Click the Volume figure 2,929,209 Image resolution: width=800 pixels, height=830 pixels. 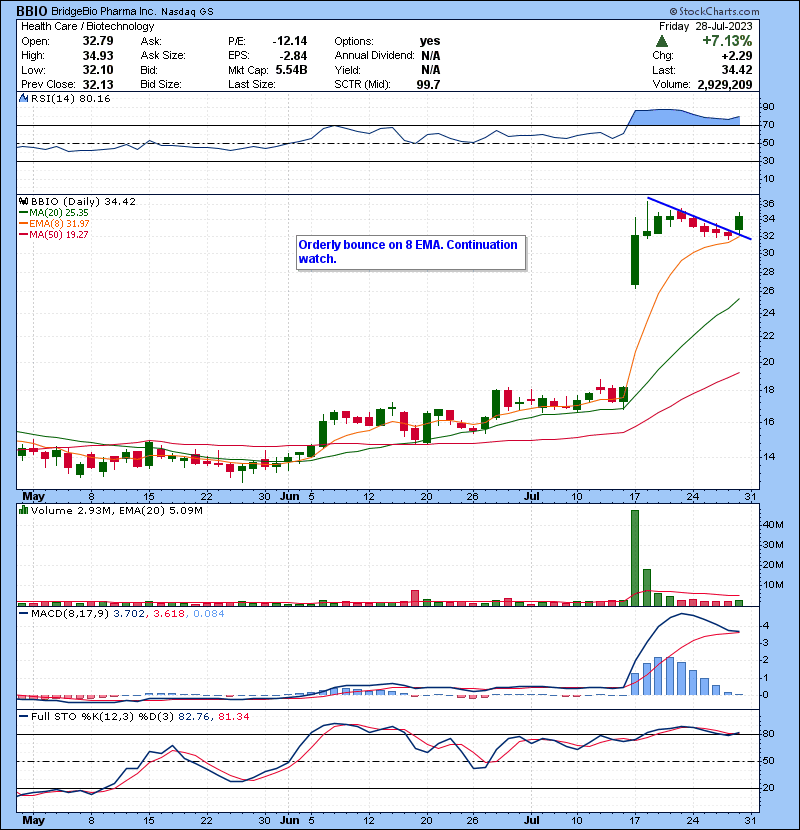click(x=725, y=85)
